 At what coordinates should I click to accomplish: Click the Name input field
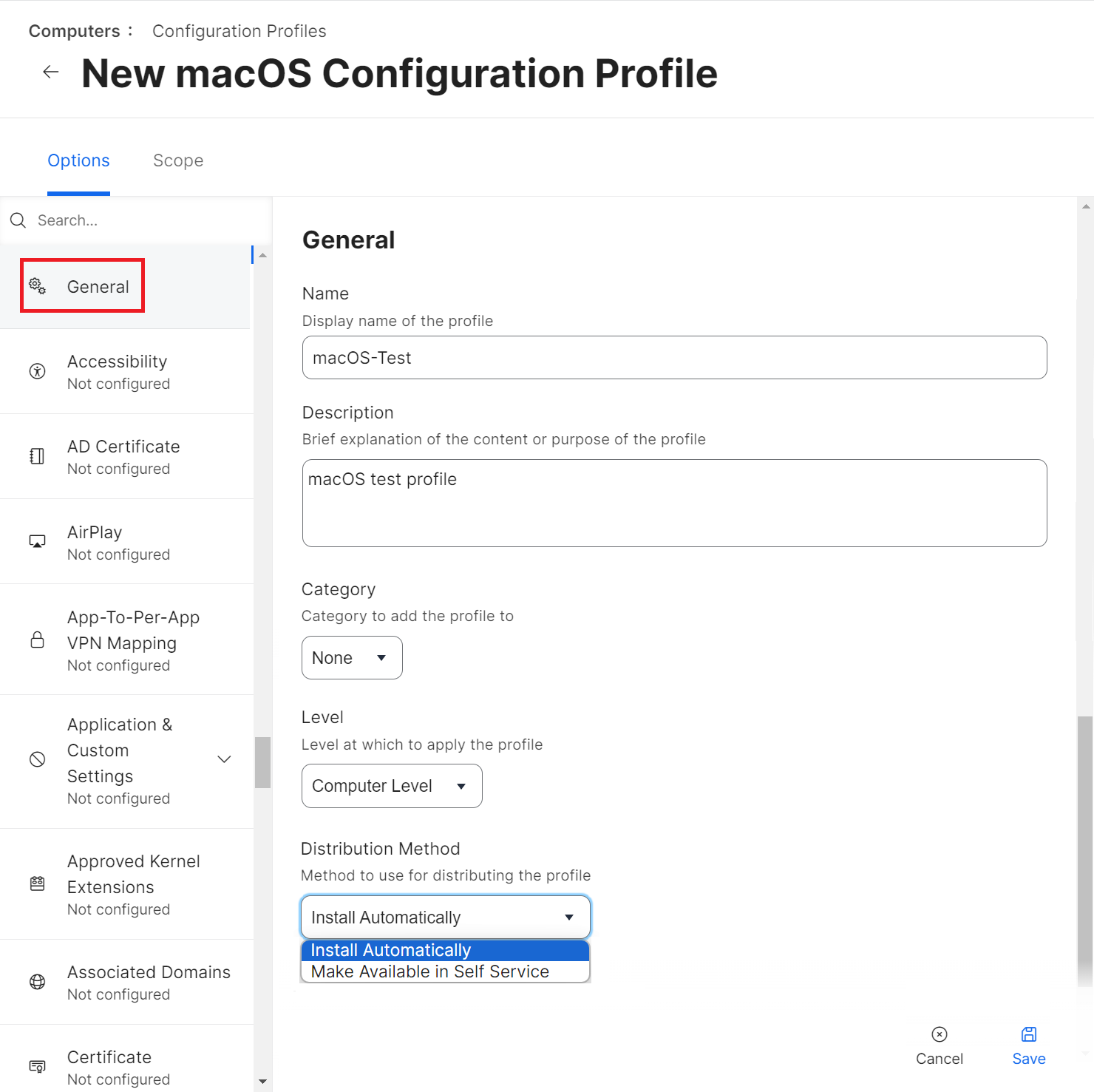point(674,358)
